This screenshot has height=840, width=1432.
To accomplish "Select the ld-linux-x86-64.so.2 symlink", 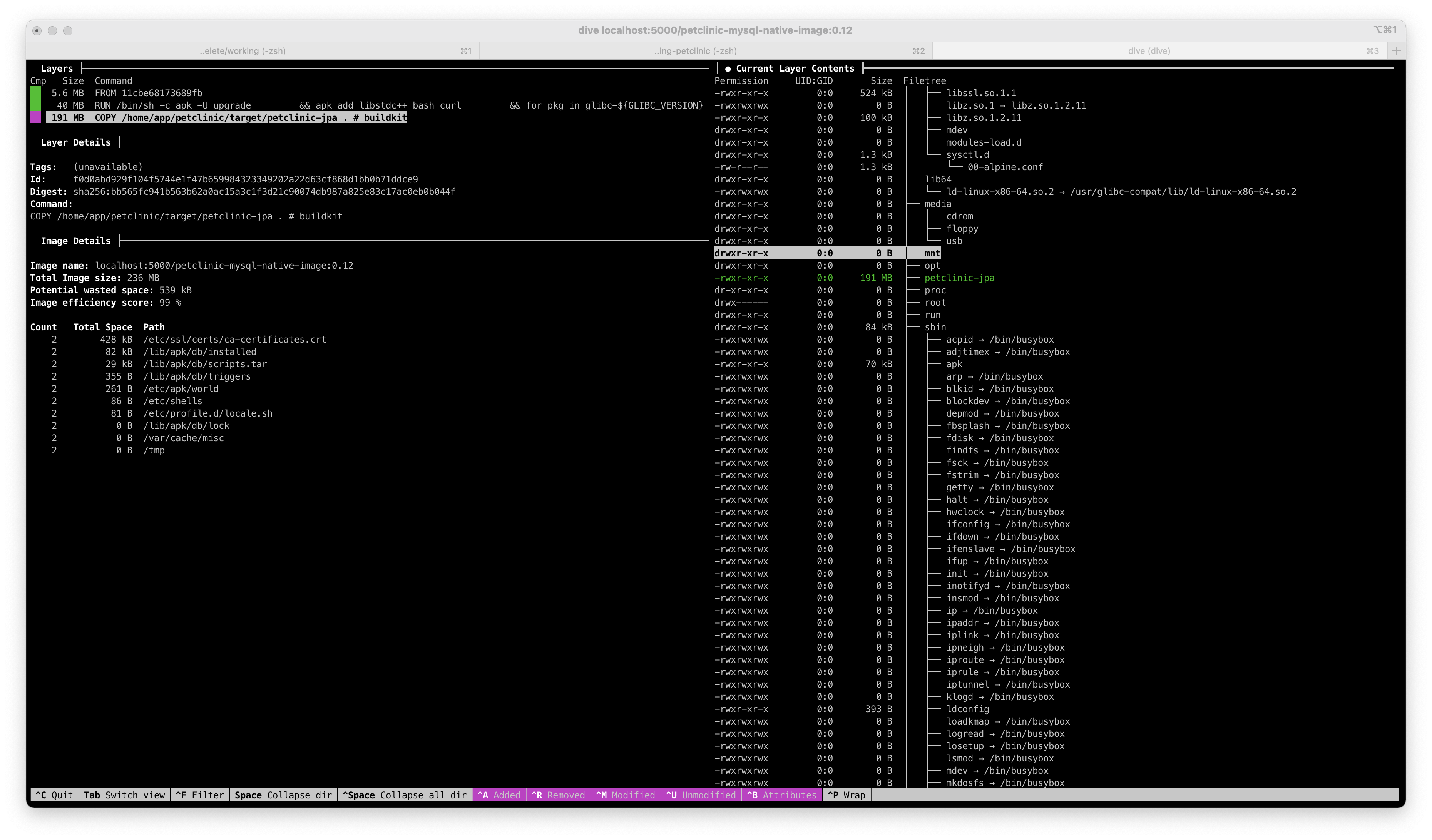I will [x=1121, y=192].
